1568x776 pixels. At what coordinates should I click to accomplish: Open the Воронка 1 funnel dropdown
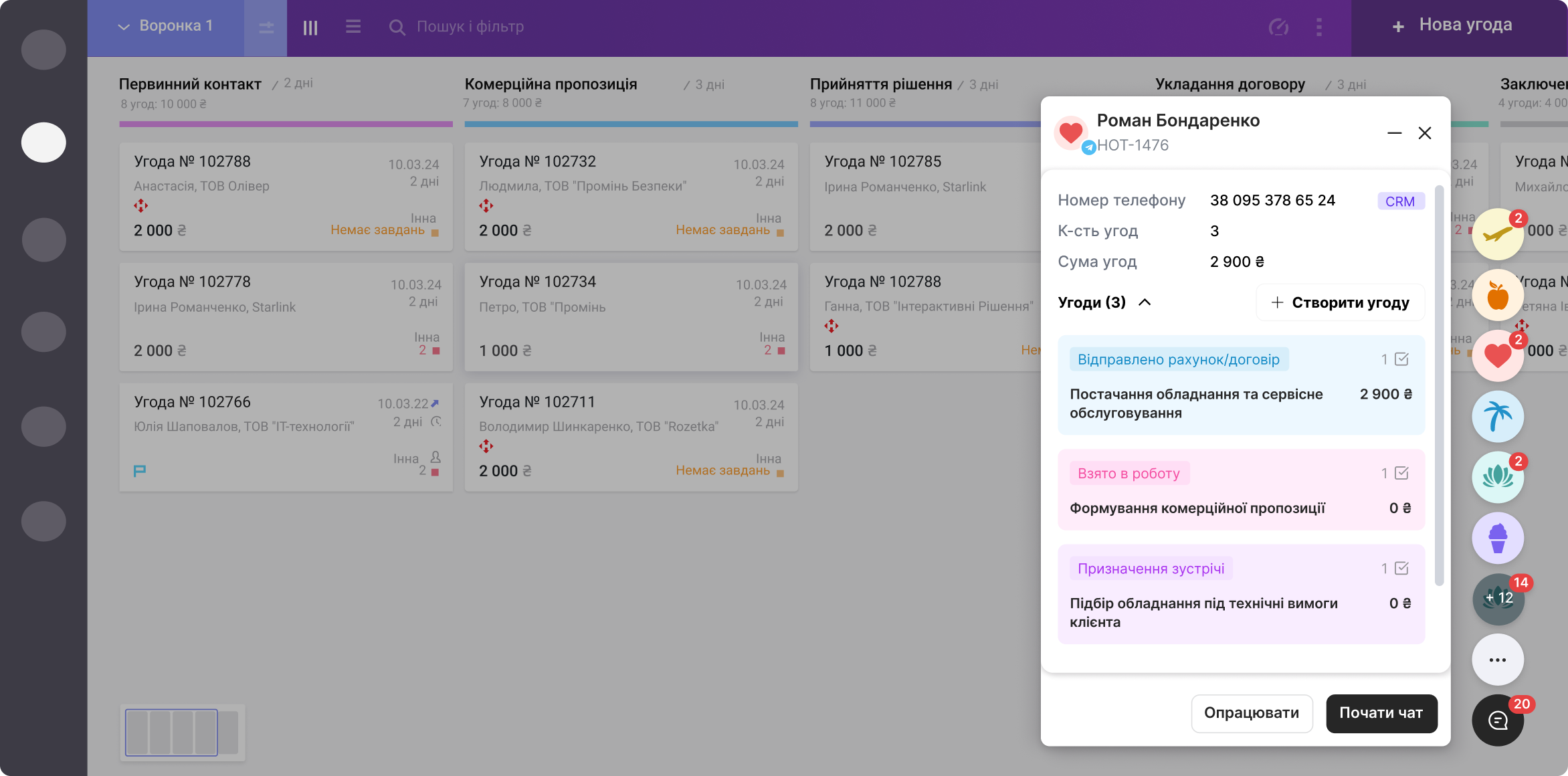tap(166, 27)
